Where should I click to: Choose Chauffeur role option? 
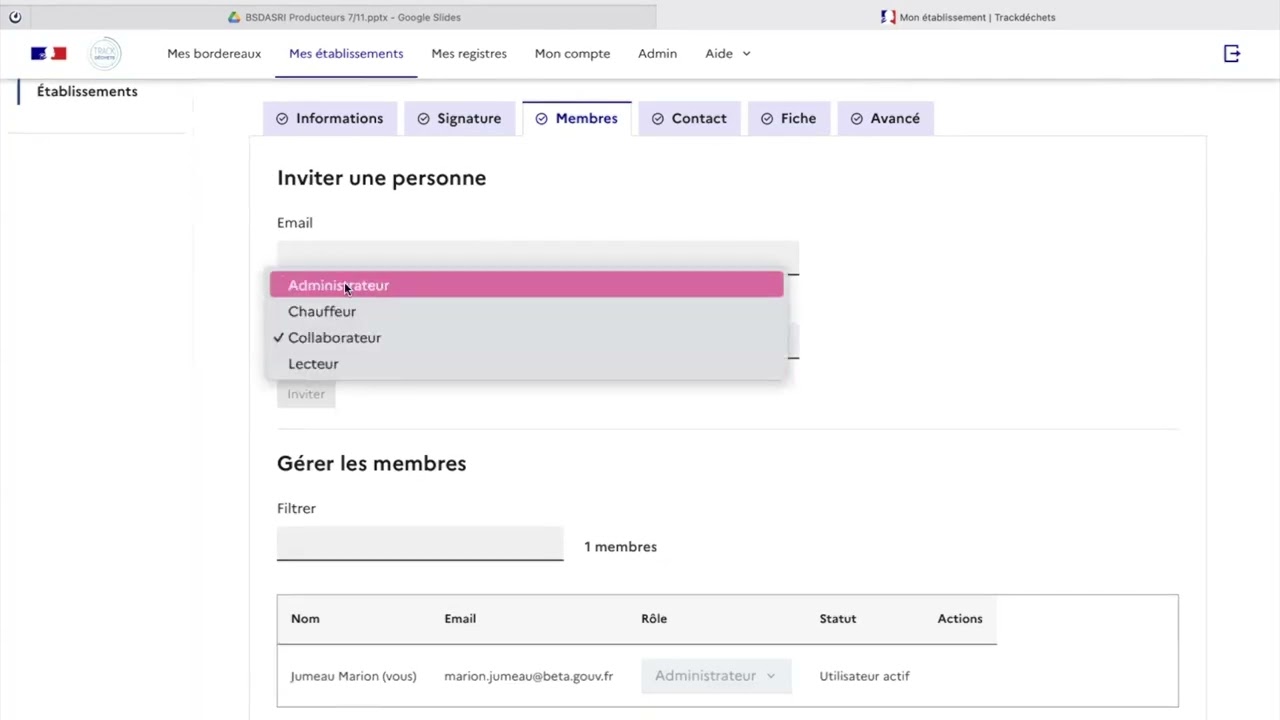[527, 311]
